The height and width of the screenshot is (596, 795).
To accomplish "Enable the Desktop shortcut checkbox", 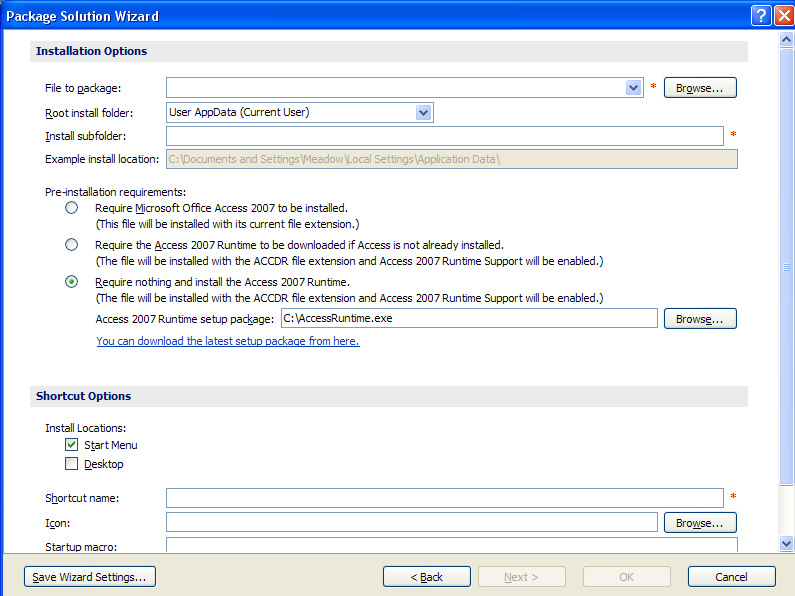I will pyautogui.click(x=71, y=464).
